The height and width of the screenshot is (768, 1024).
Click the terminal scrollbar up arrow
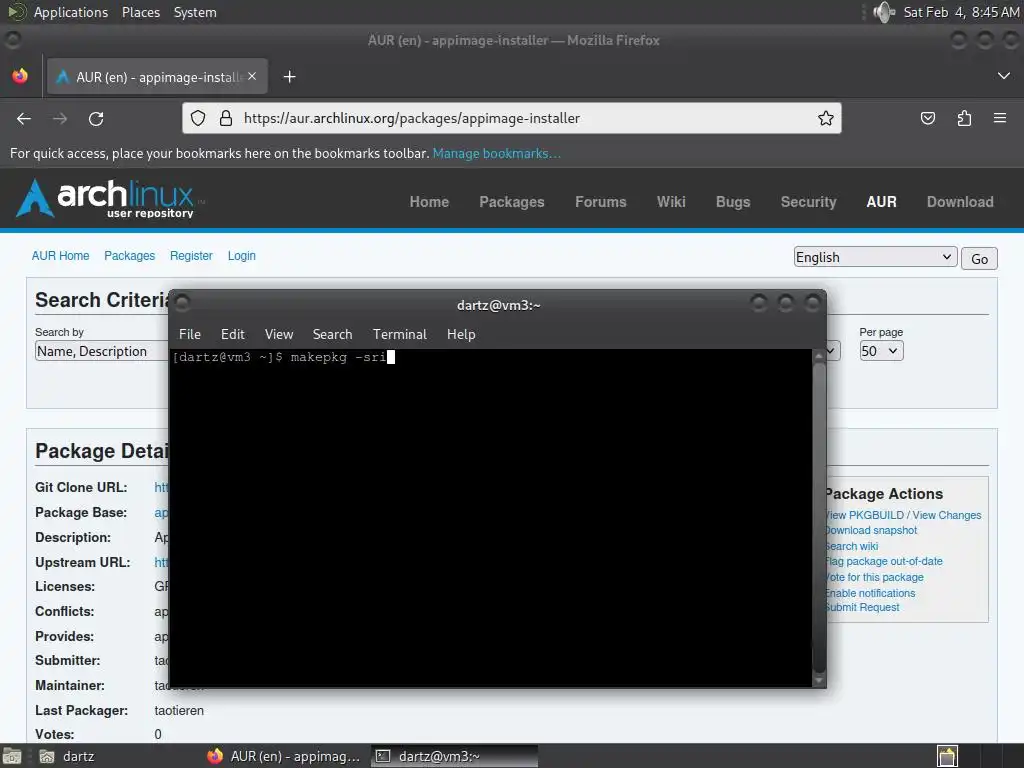[818, 356]
